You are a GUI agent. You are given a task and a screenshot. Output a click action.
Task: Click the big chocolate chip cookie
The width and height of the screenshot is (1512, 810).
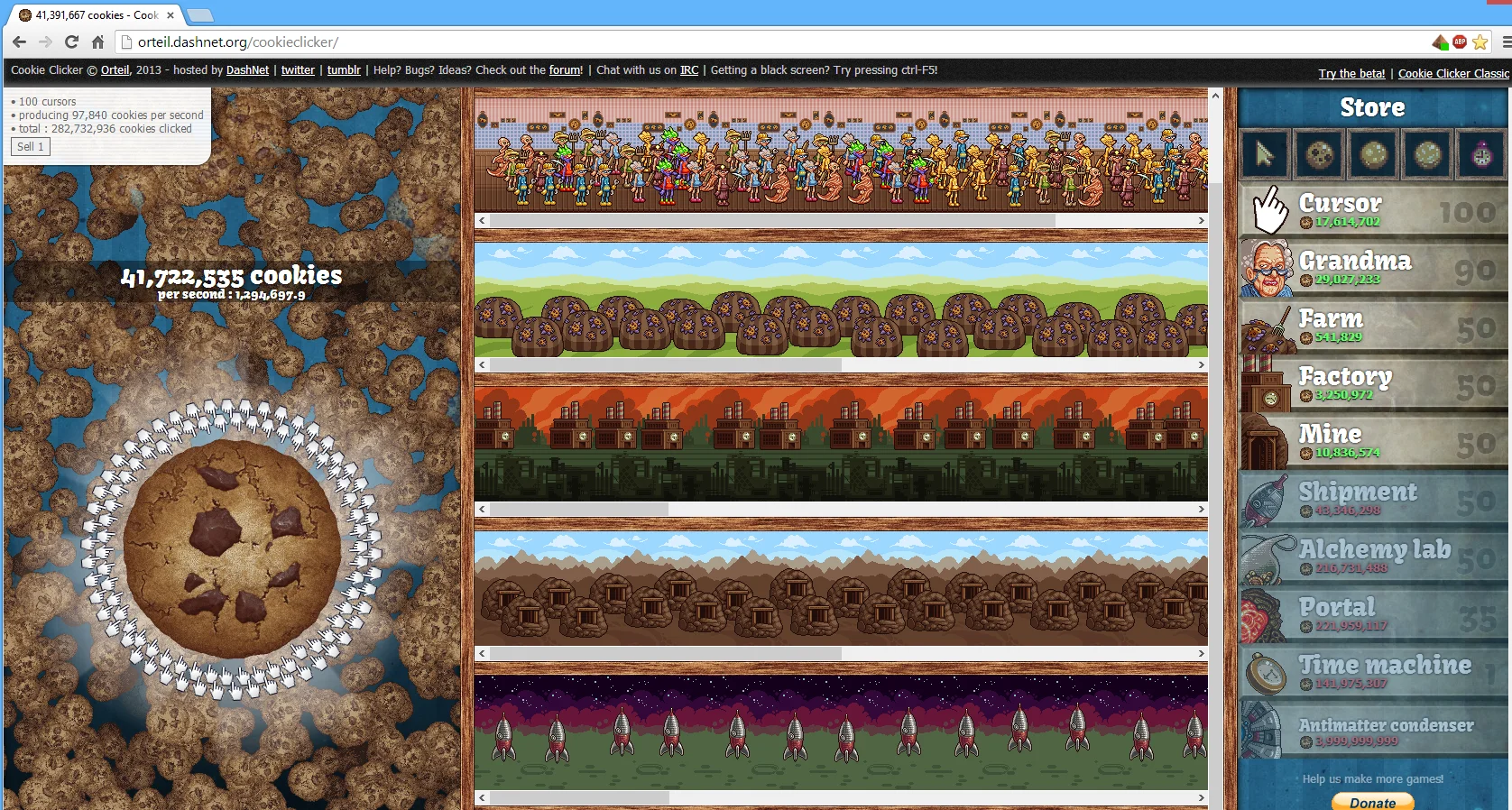[233, 548]
